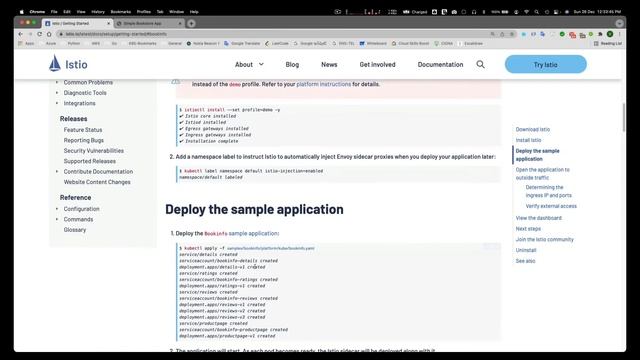Open the Blog nav link

292,64
